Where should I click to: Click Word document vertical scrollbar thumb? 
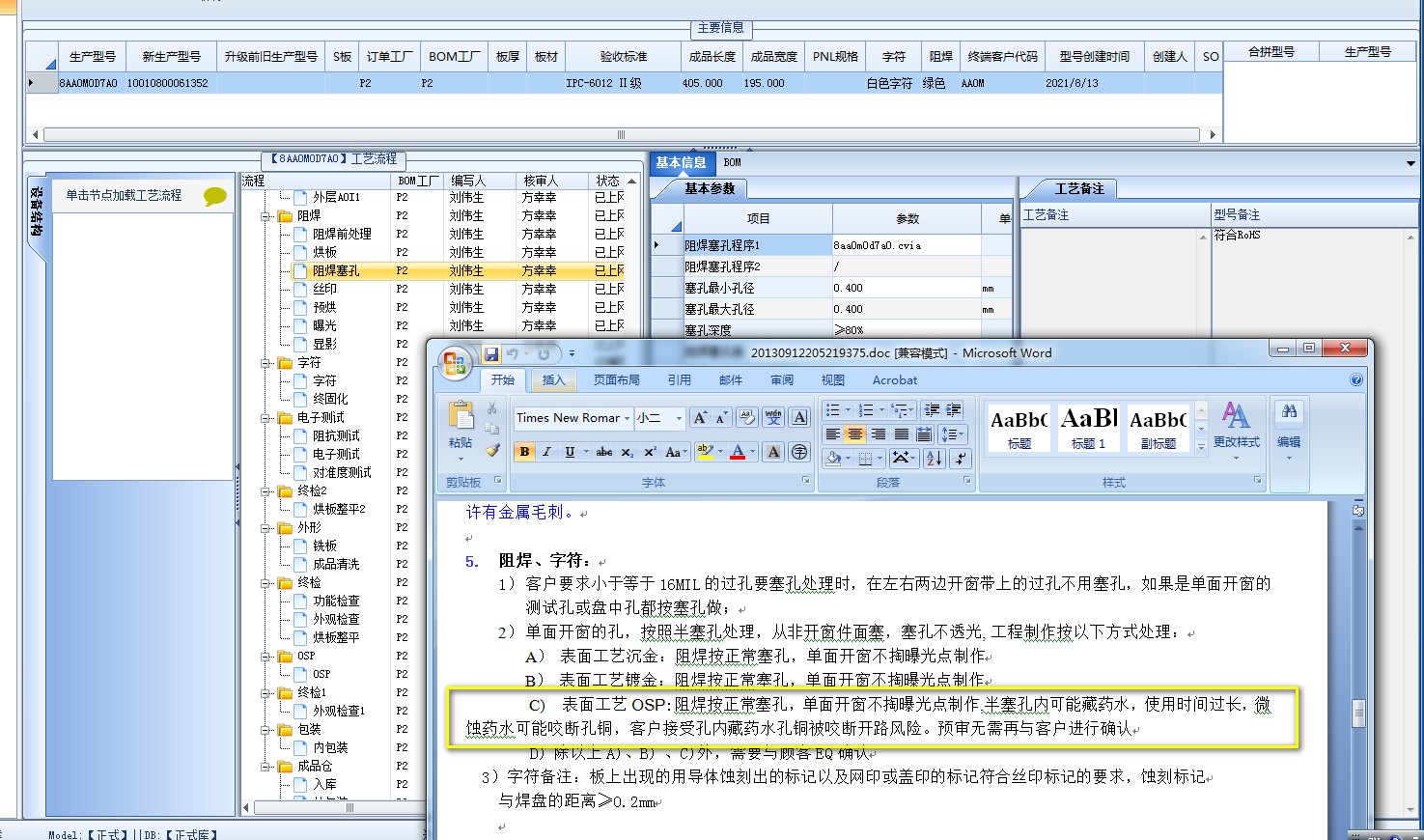pos(1358,713)
